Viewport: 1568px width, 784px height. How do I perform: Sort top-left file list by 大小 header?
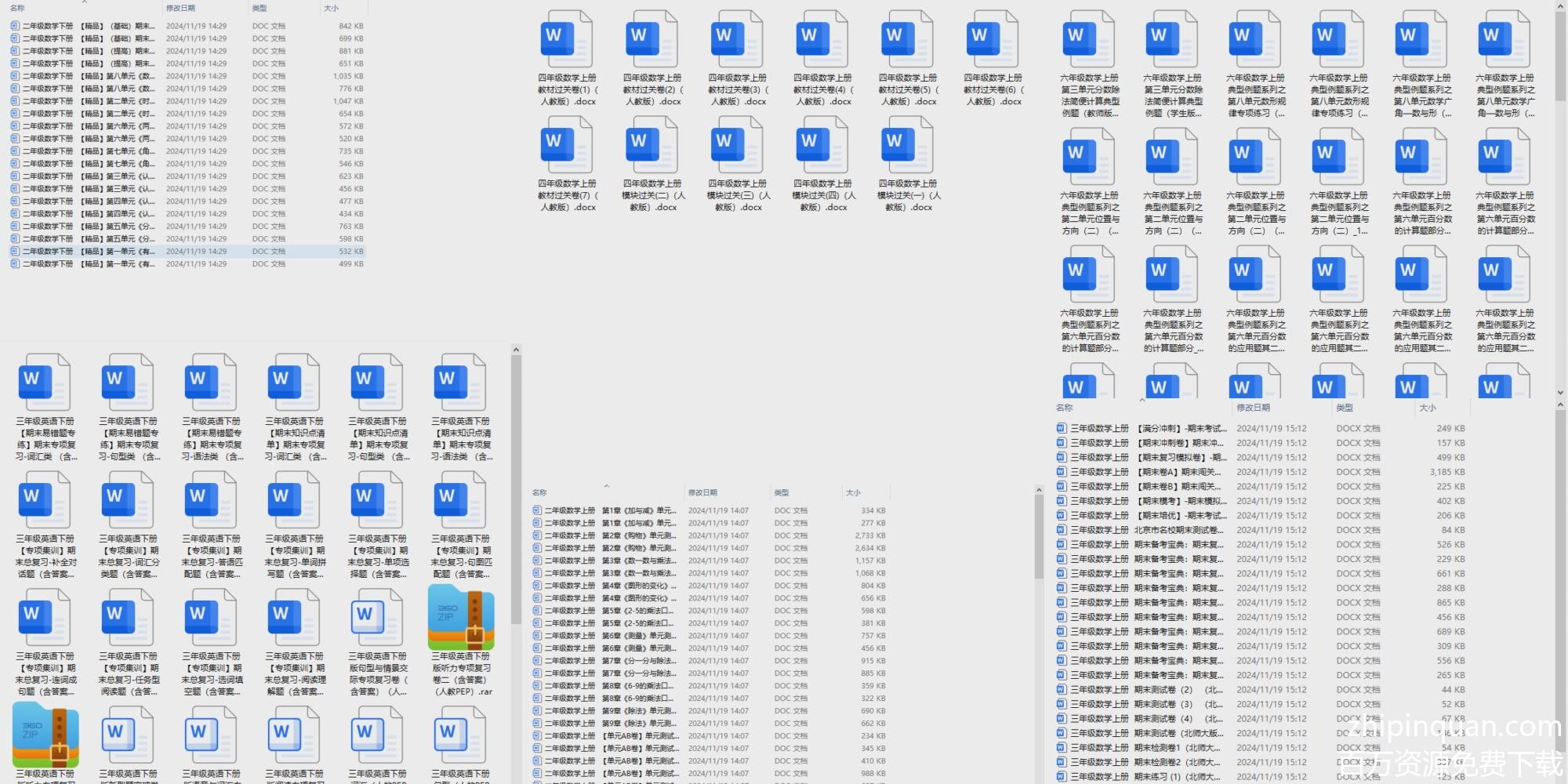(332, 9)
